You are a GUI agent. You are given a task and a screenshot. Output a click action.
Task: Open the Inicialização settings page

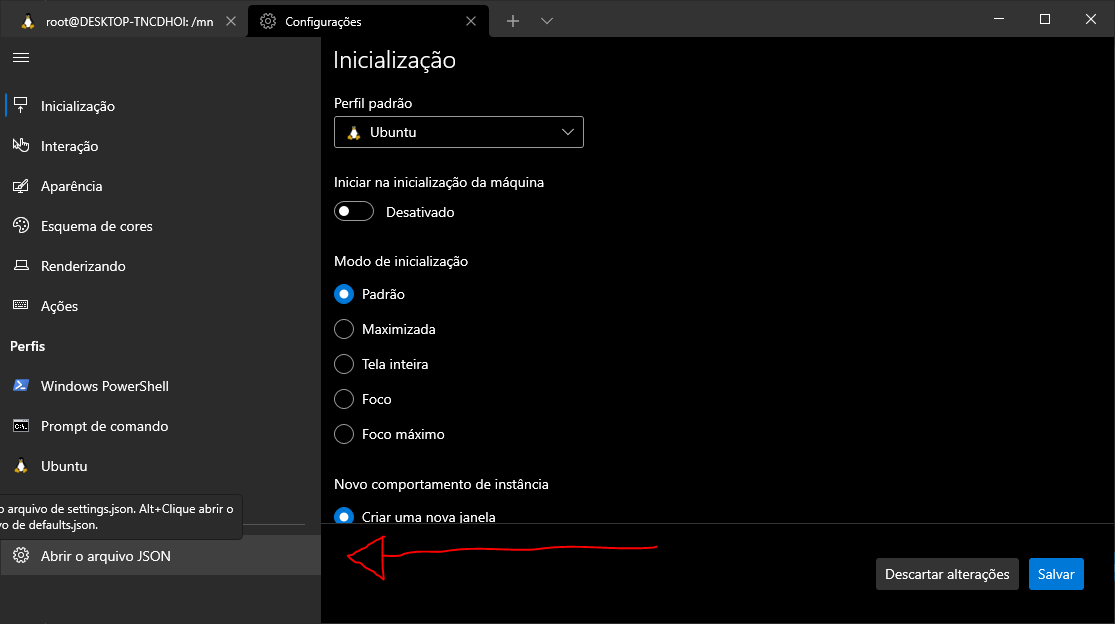coord(160,106)
